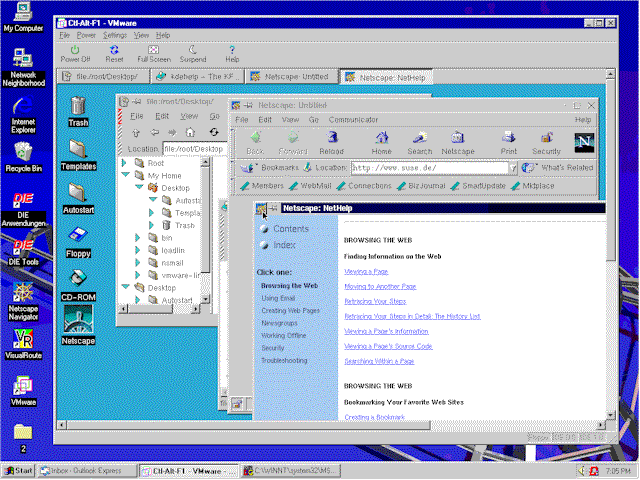Viewport: 640px width, 480px height.
Task: Open the Trash icon on KDE desktop
Action: pos(78,111)
